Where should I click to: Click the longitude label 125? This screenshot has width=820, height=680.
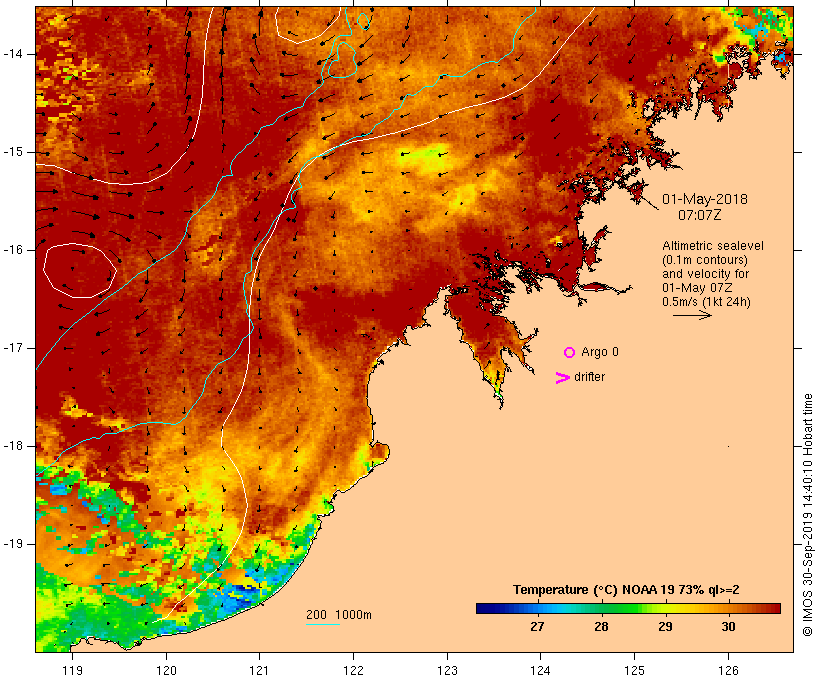[x=634, y=670]
